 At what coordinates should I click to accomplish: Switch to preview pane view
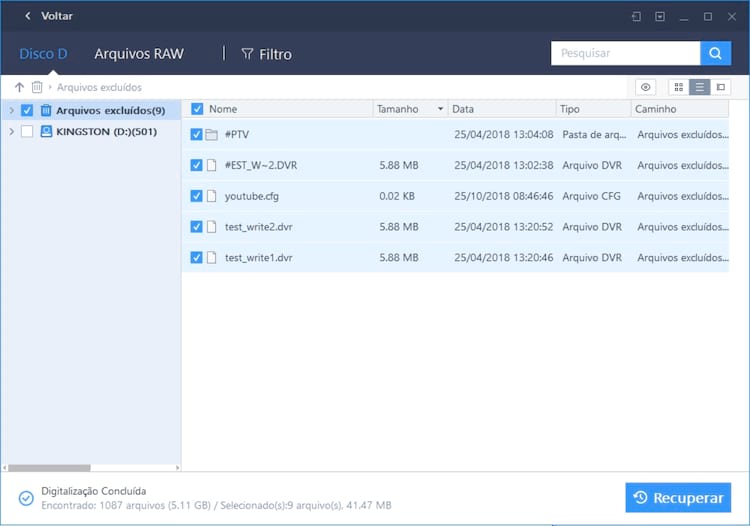pos(720,87)
